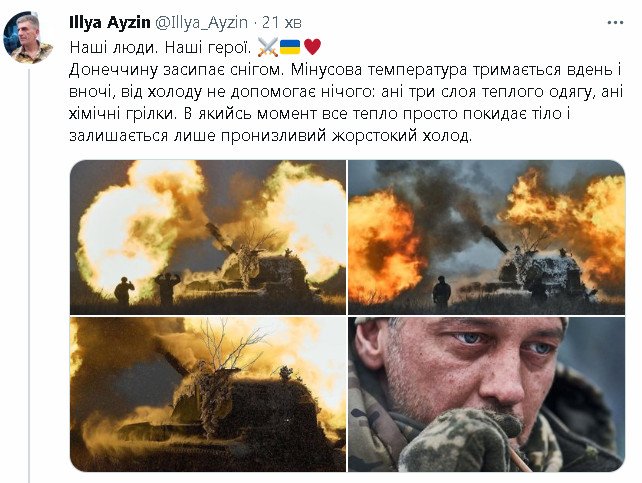The width and height of the screenshot is (642, 483).
Task: Open the bottom-right soldier face portrait
Action: tap(486, 394)
